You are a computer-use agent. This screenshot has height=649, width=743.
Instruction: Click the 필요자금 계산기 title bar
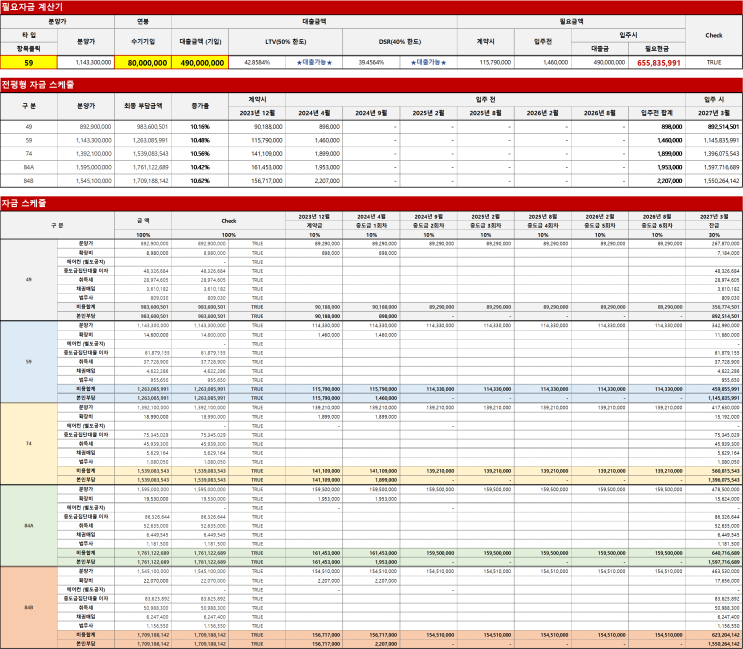click(x=372, y=7)
